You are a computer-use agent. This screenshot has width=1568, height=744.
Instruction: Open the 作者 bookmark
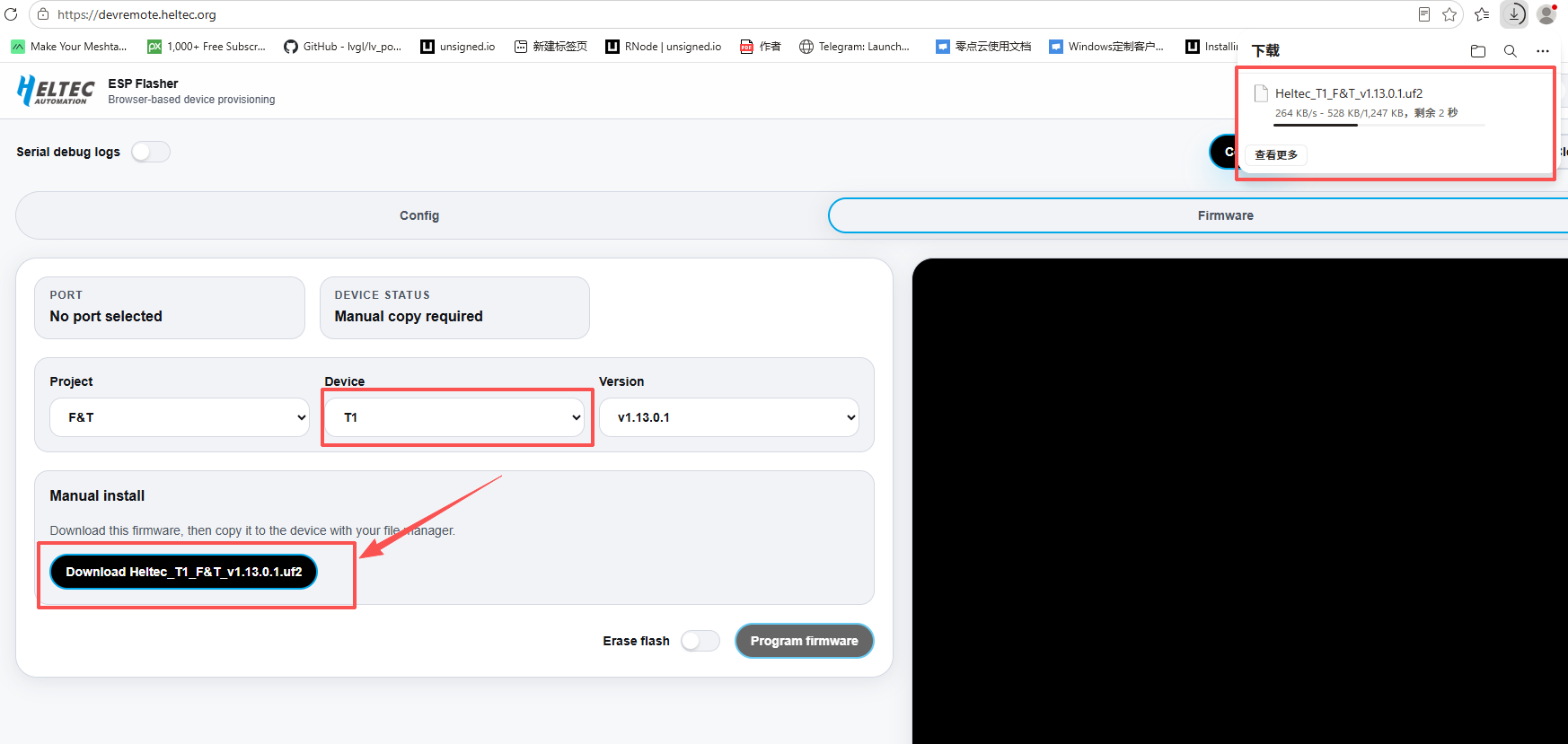point(761,47)
